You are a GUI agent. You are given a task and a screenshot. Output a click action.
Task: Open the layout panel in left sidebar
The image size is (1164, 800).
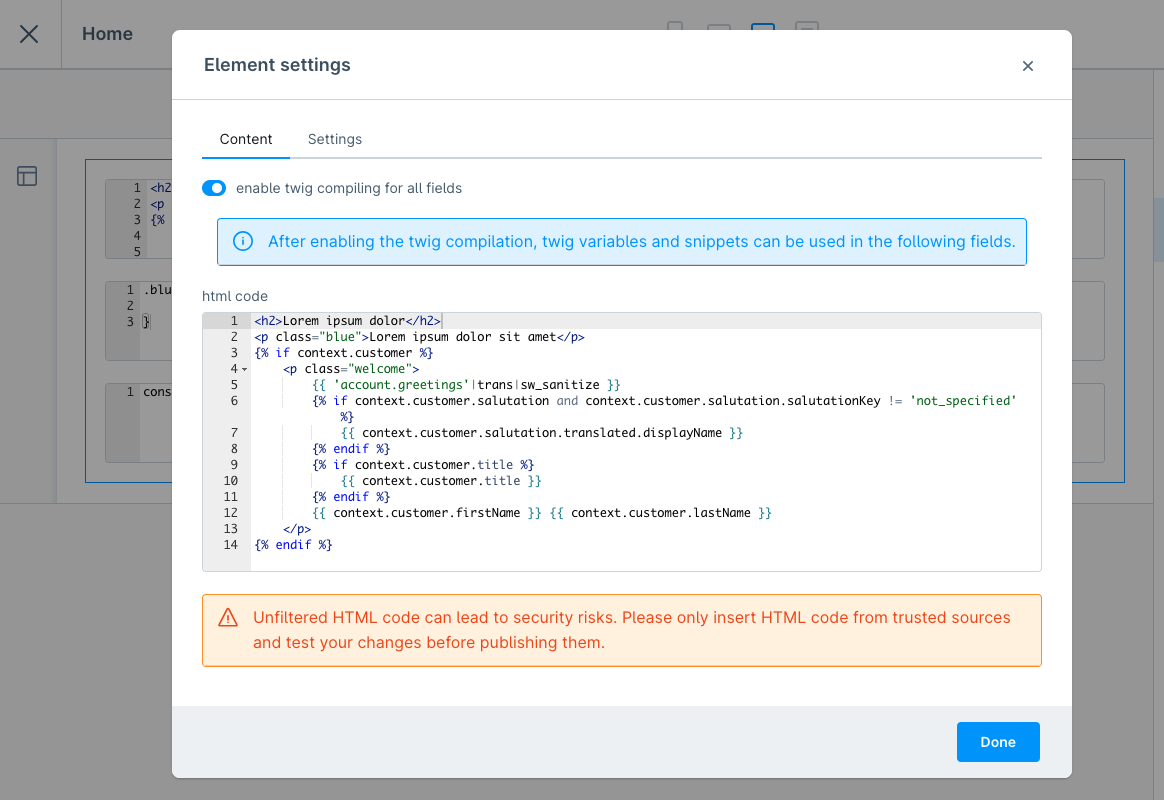pos(27,177)
